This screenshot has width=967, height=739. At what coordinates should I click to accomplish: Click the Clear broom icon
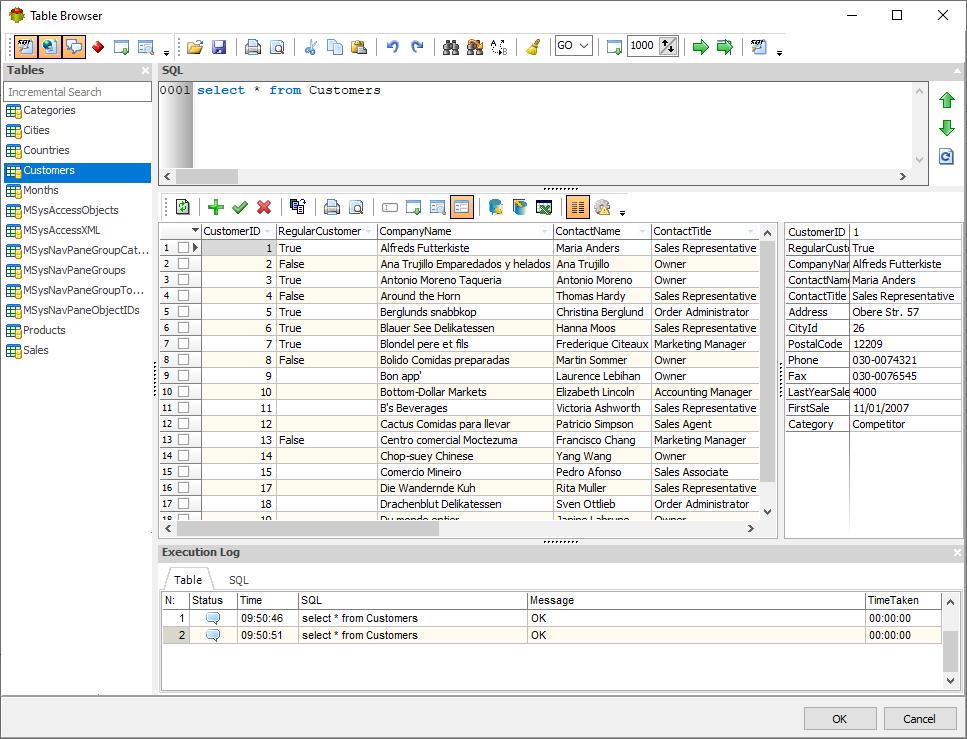[x=533, y=47]
